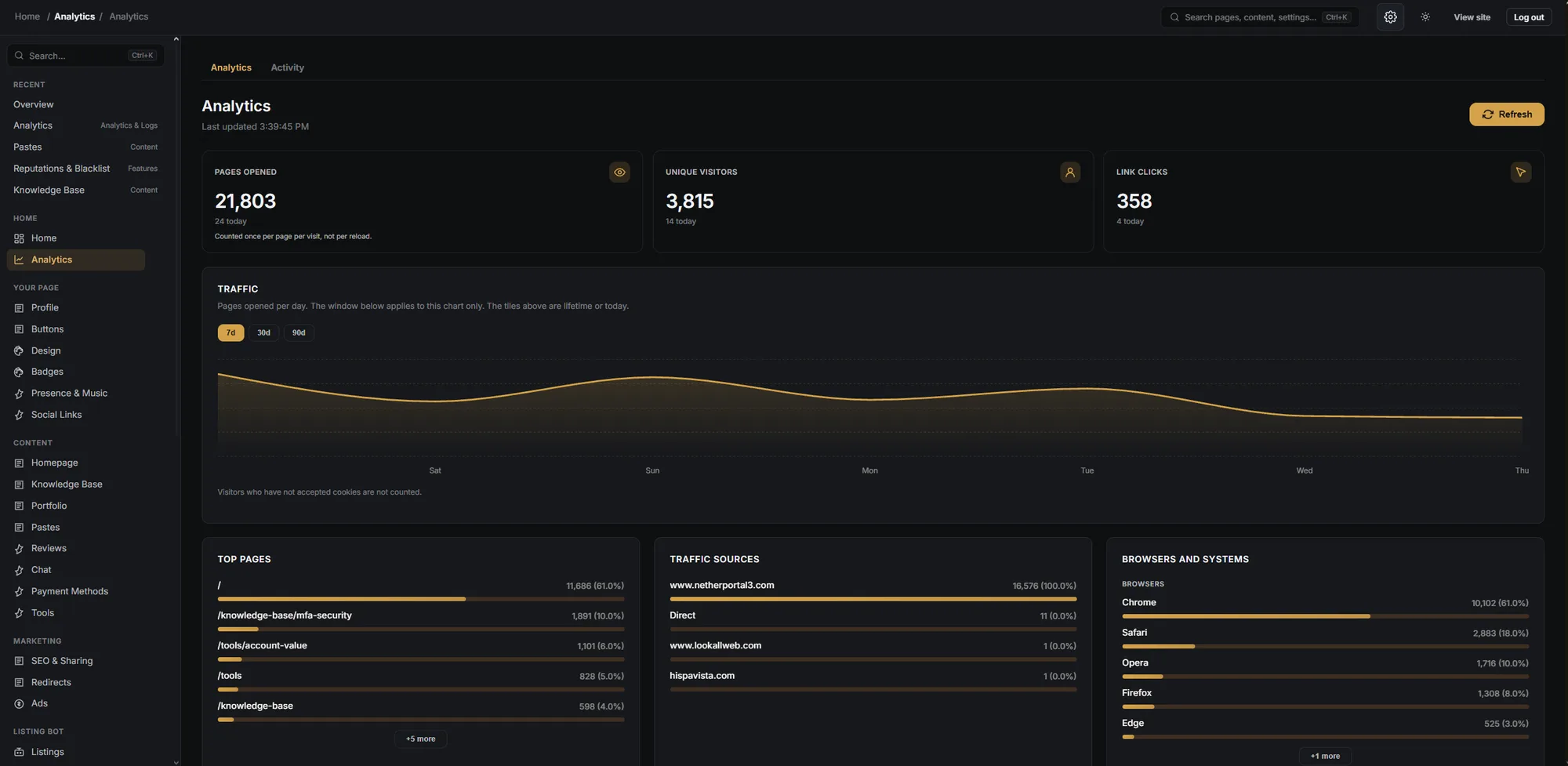Switch to the Activity tab

point(288,67)
